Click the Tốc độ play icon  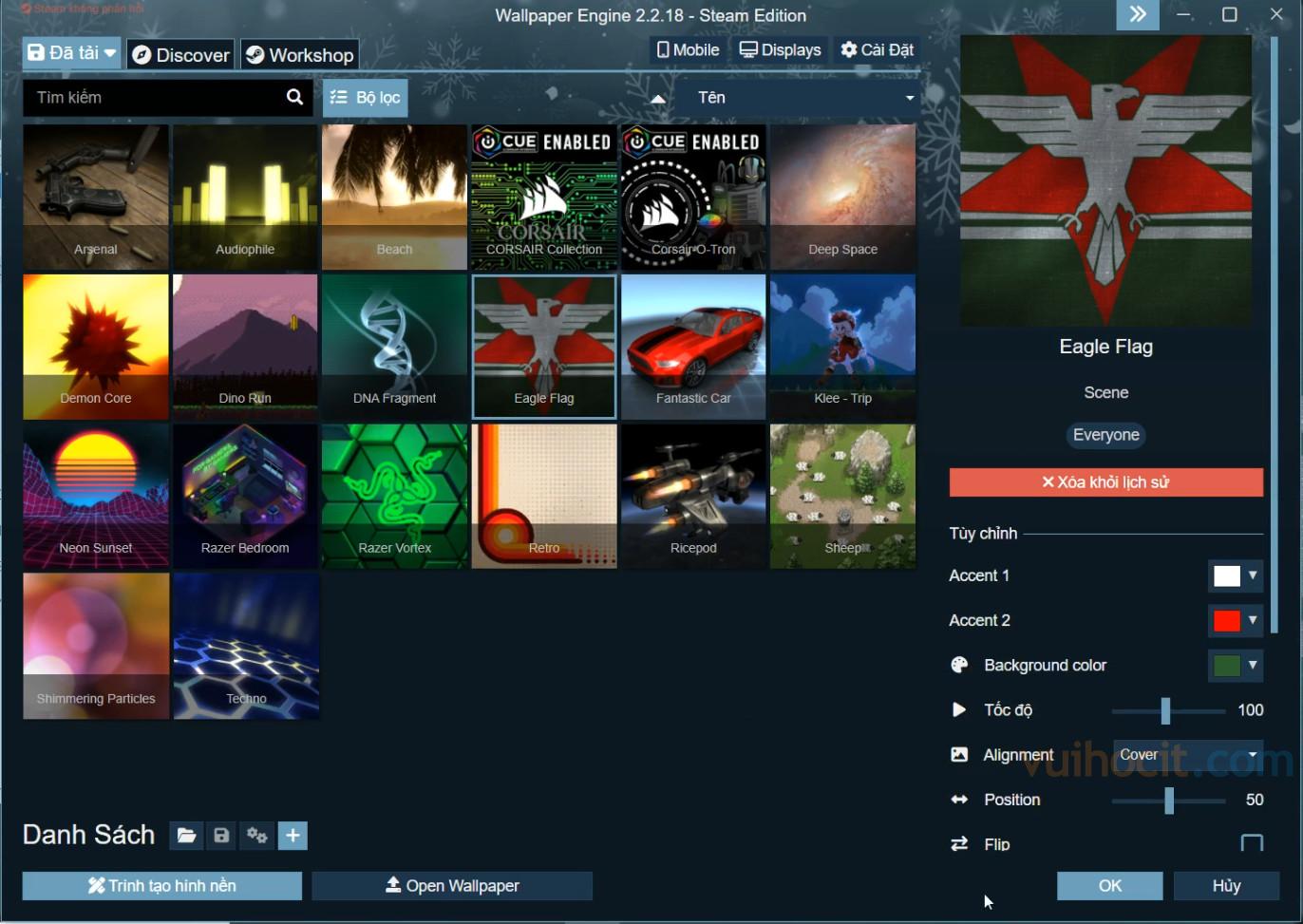959,709
